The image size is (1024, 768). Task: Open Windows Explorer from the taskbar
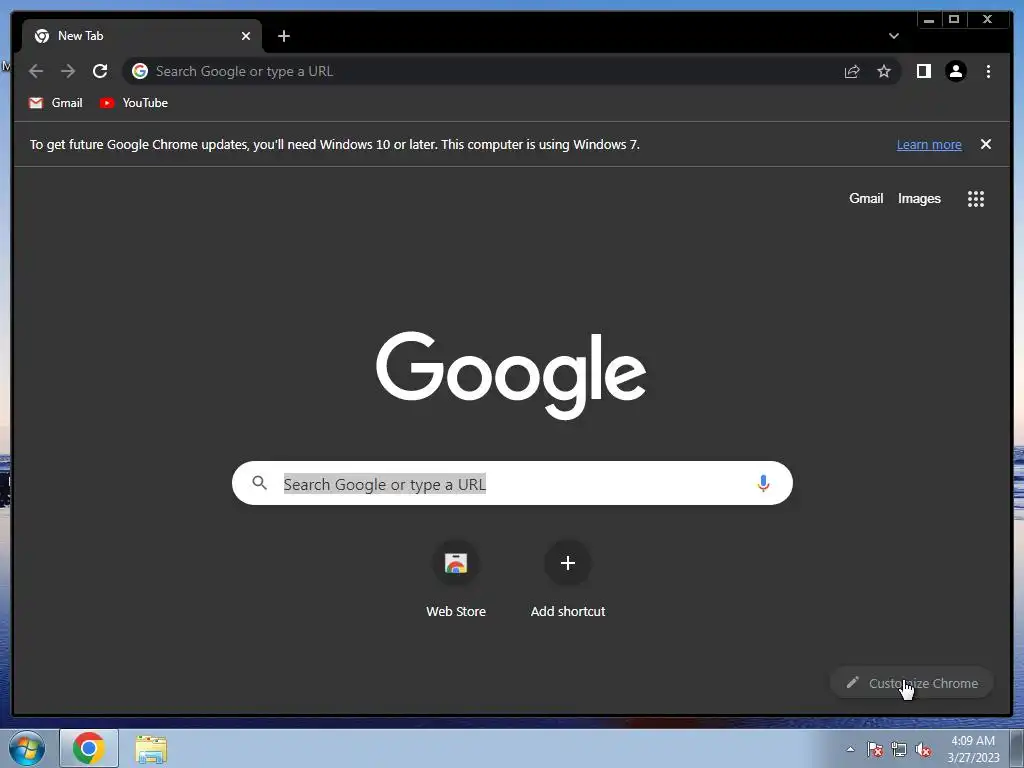[151, 749]
